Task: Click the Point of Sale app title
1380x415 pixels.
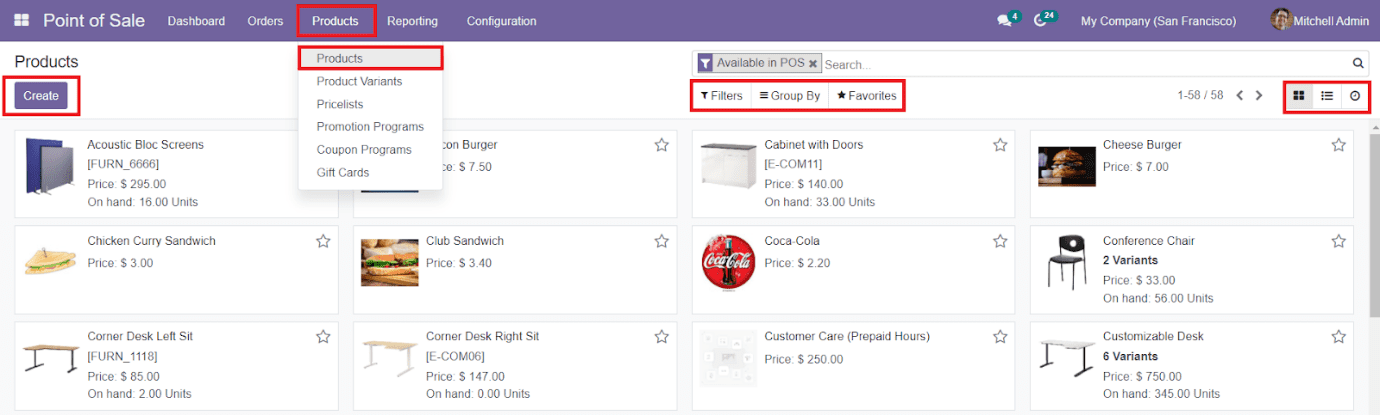Action: pos(94,21)
